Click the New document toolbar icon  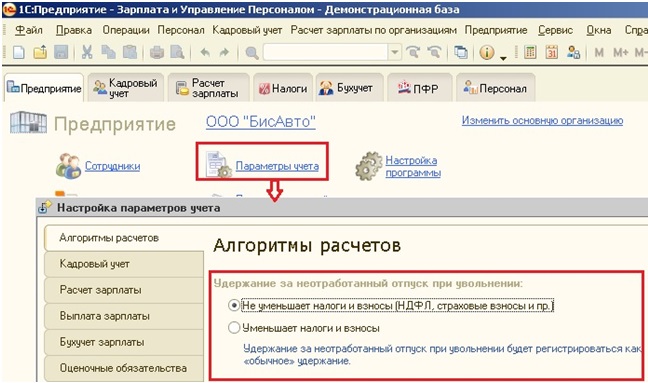19,52
